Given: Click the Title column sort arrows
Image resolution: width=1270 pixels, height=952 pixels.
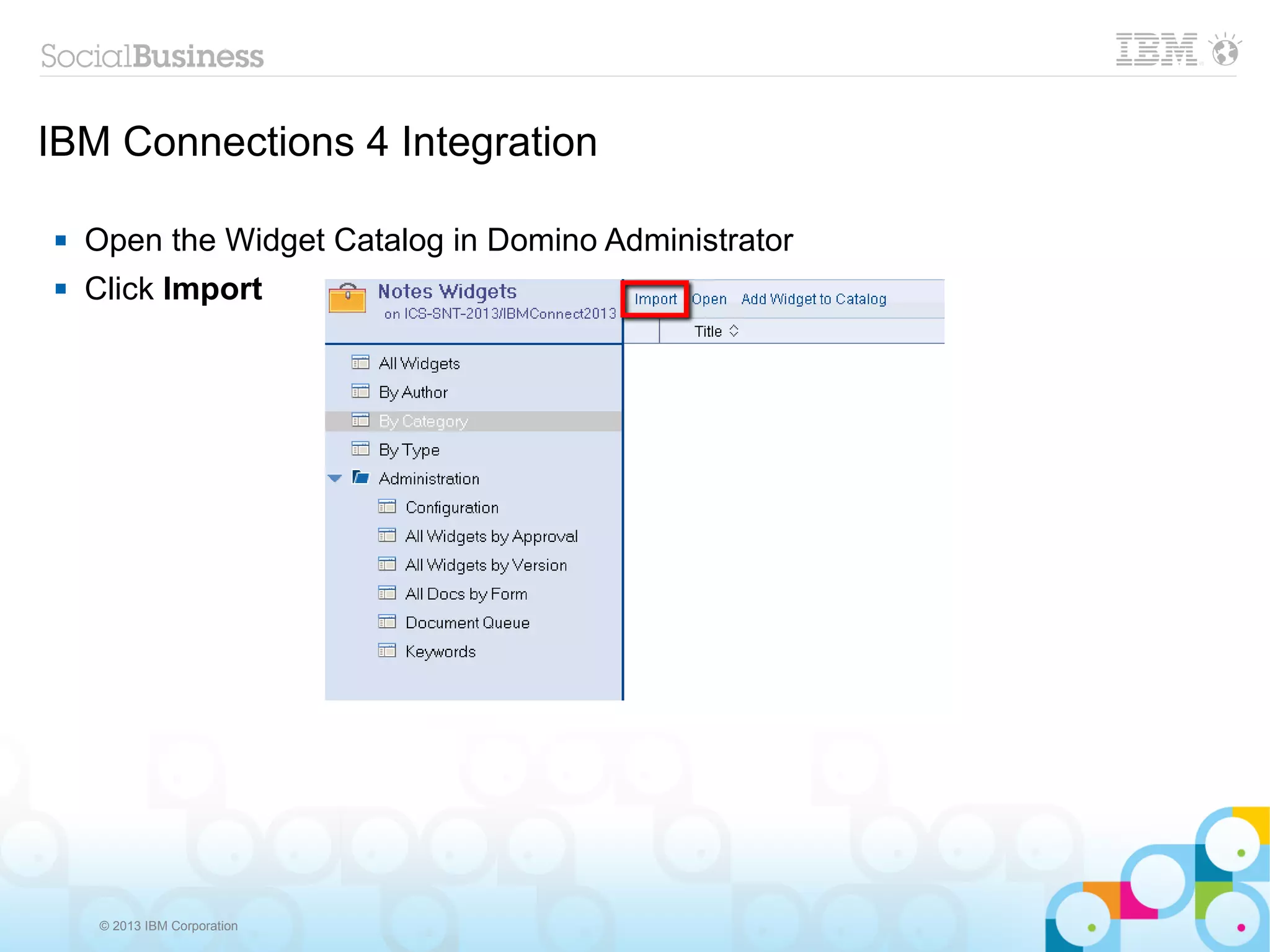Looking at the screenshot, I should coord(734,331).
